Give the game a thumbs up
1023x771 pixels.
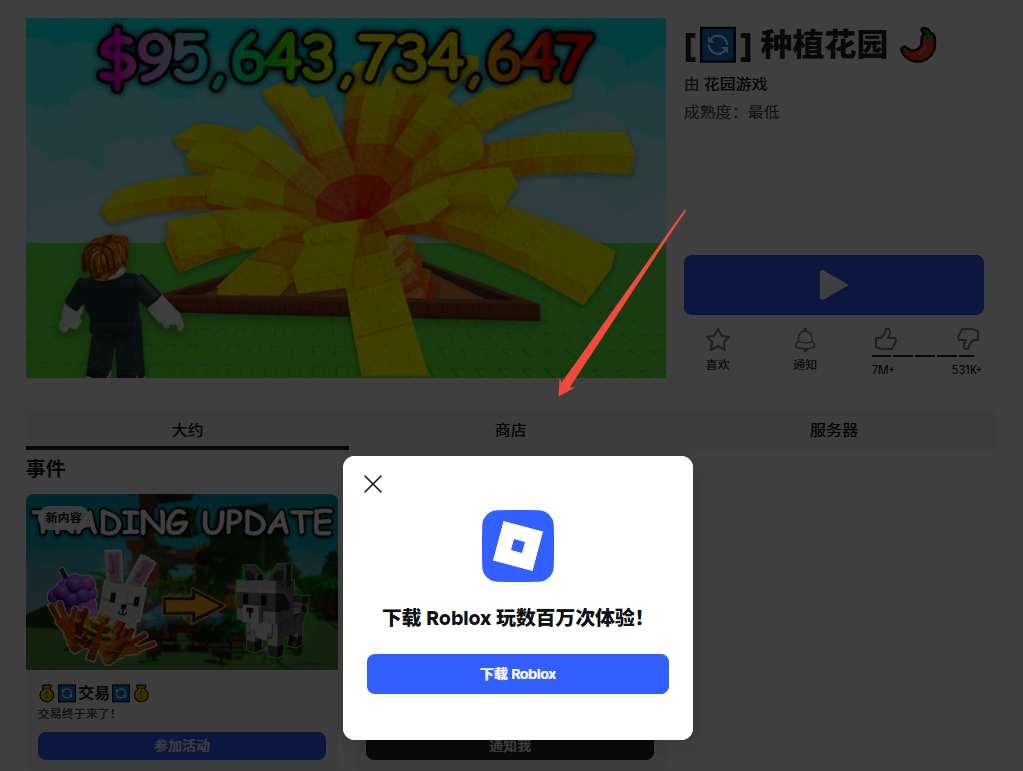(884, 340)
